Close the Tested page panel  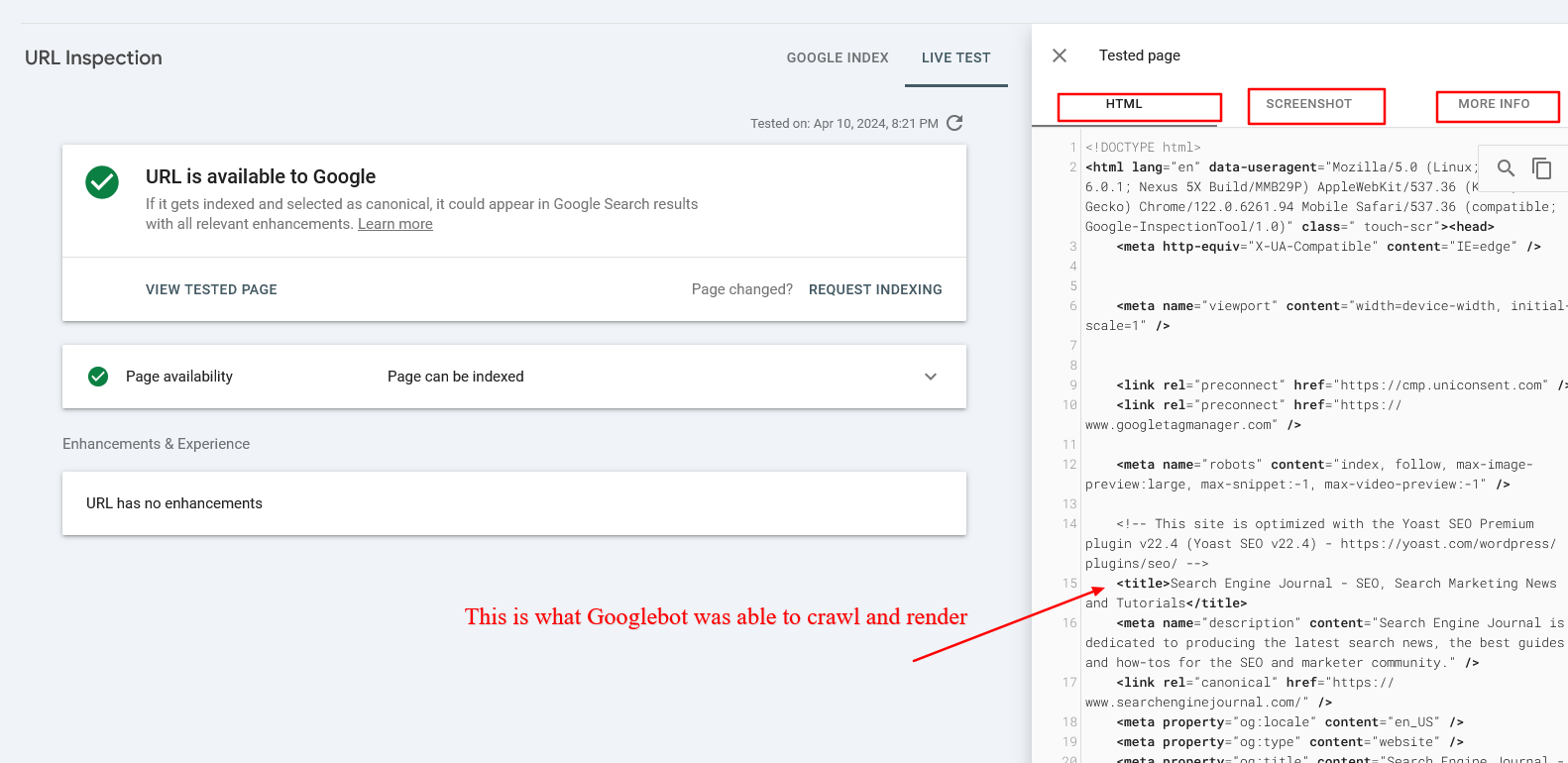[1060, 55]
